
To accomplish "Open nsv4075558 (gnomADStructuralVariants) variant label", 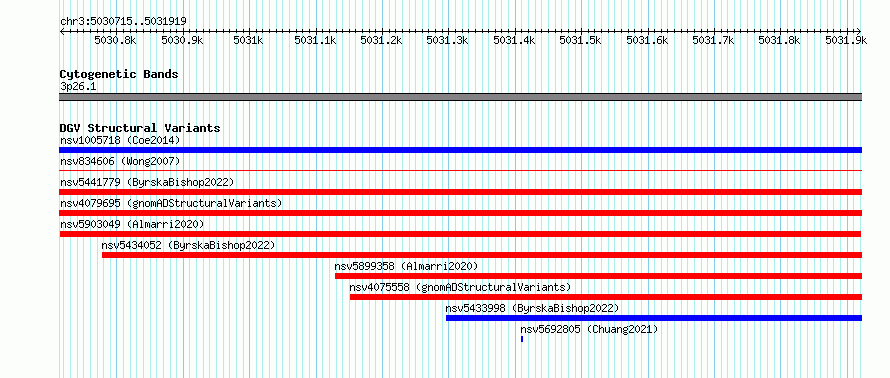I will tap(460, 287).
